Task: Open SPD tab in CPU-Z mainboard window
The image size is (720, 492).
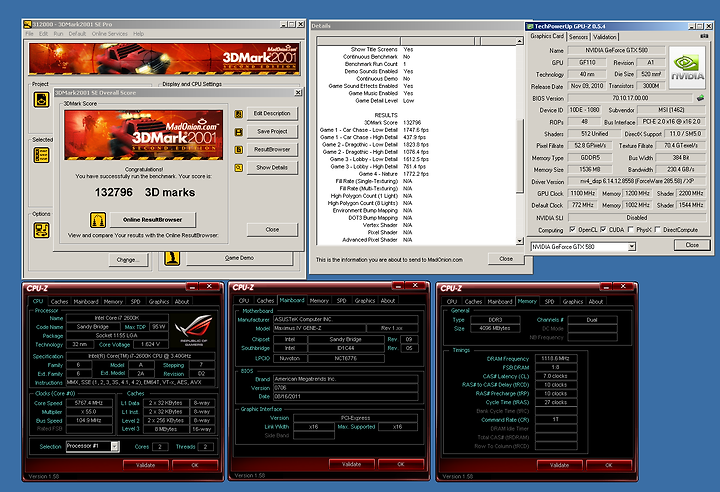Action: (341, 300)
